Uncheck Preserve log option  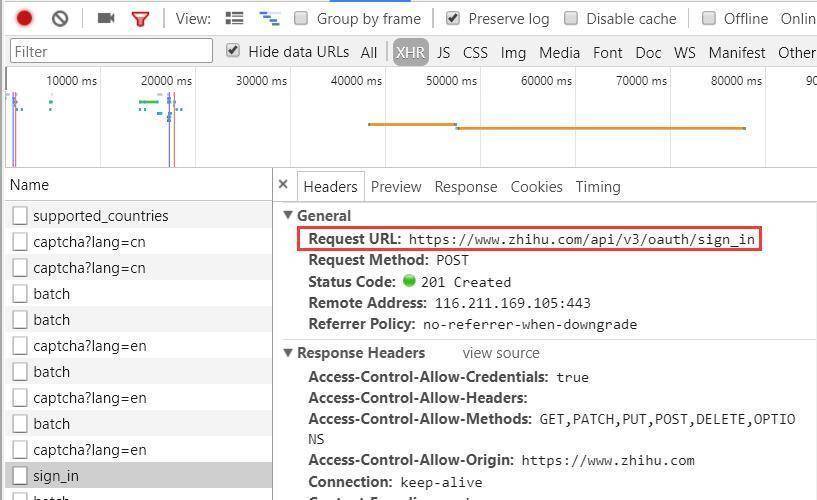click(x=453, y=19)
